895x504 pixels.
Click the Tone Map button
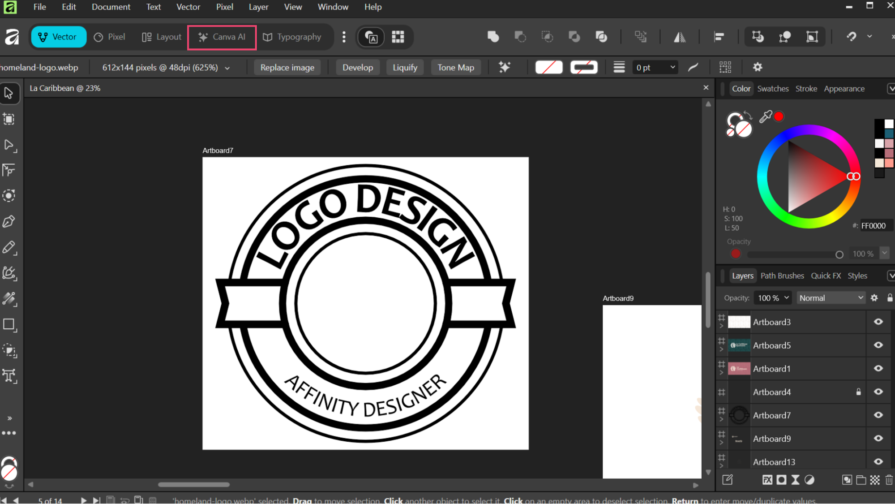click(455, 67)
